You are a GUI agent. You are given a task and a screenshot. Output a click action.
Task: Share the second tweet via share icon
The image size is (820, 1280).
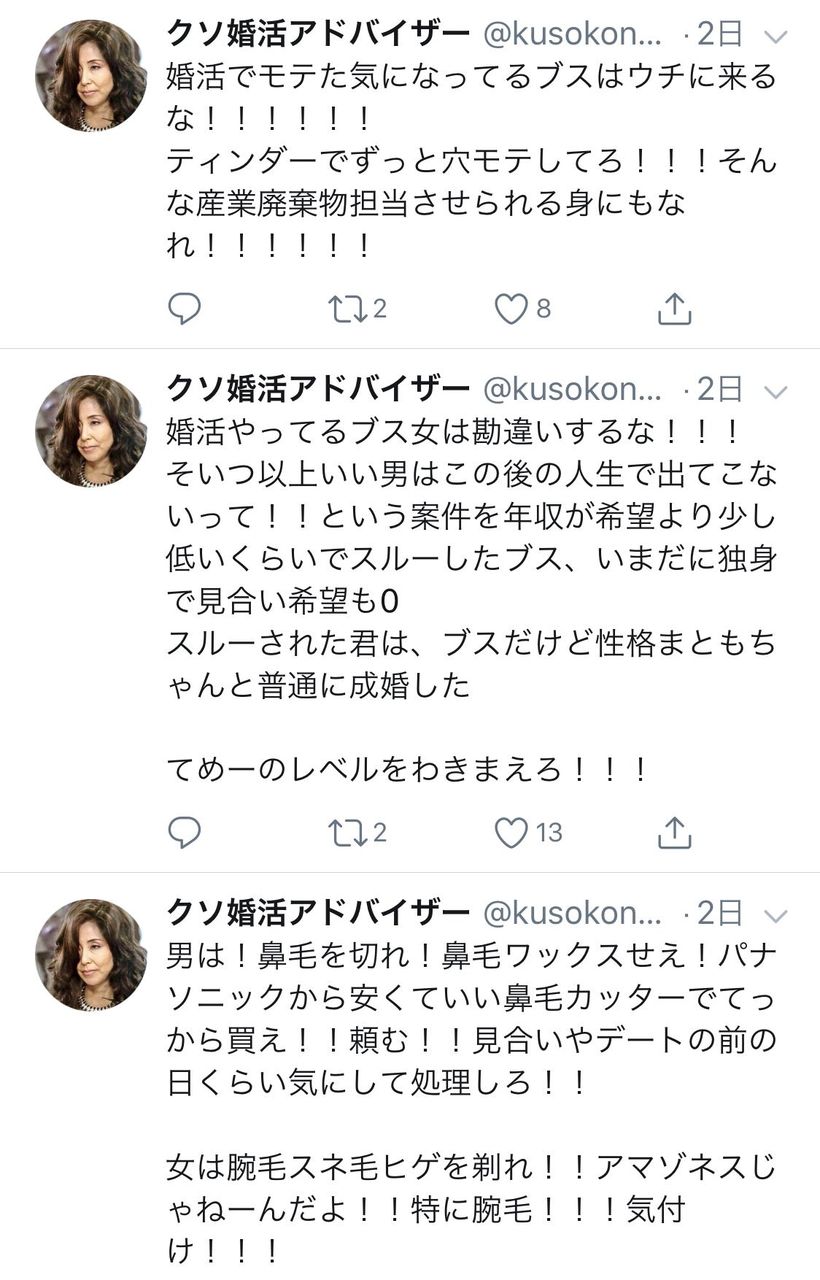(675, 832)
